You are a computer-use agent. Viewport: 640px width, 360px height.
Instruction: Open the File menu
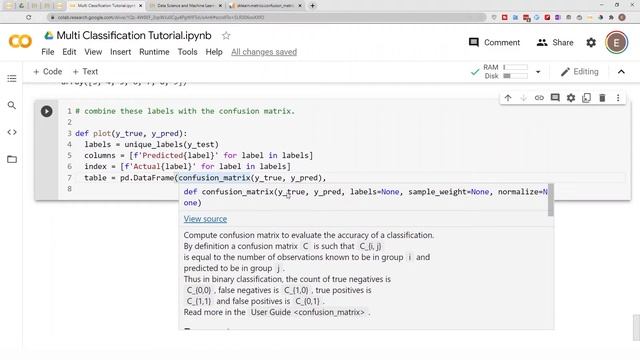[48, 52]
